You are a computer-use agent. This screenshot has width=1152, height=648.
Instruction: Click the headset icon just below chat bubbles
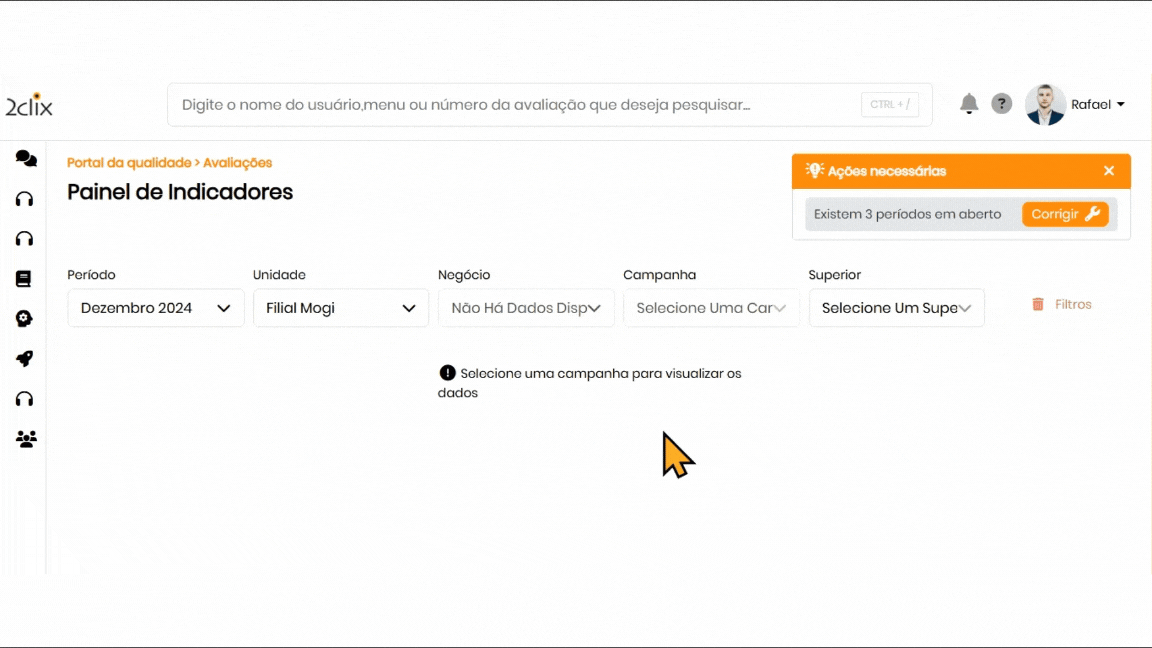pos(25,199)
